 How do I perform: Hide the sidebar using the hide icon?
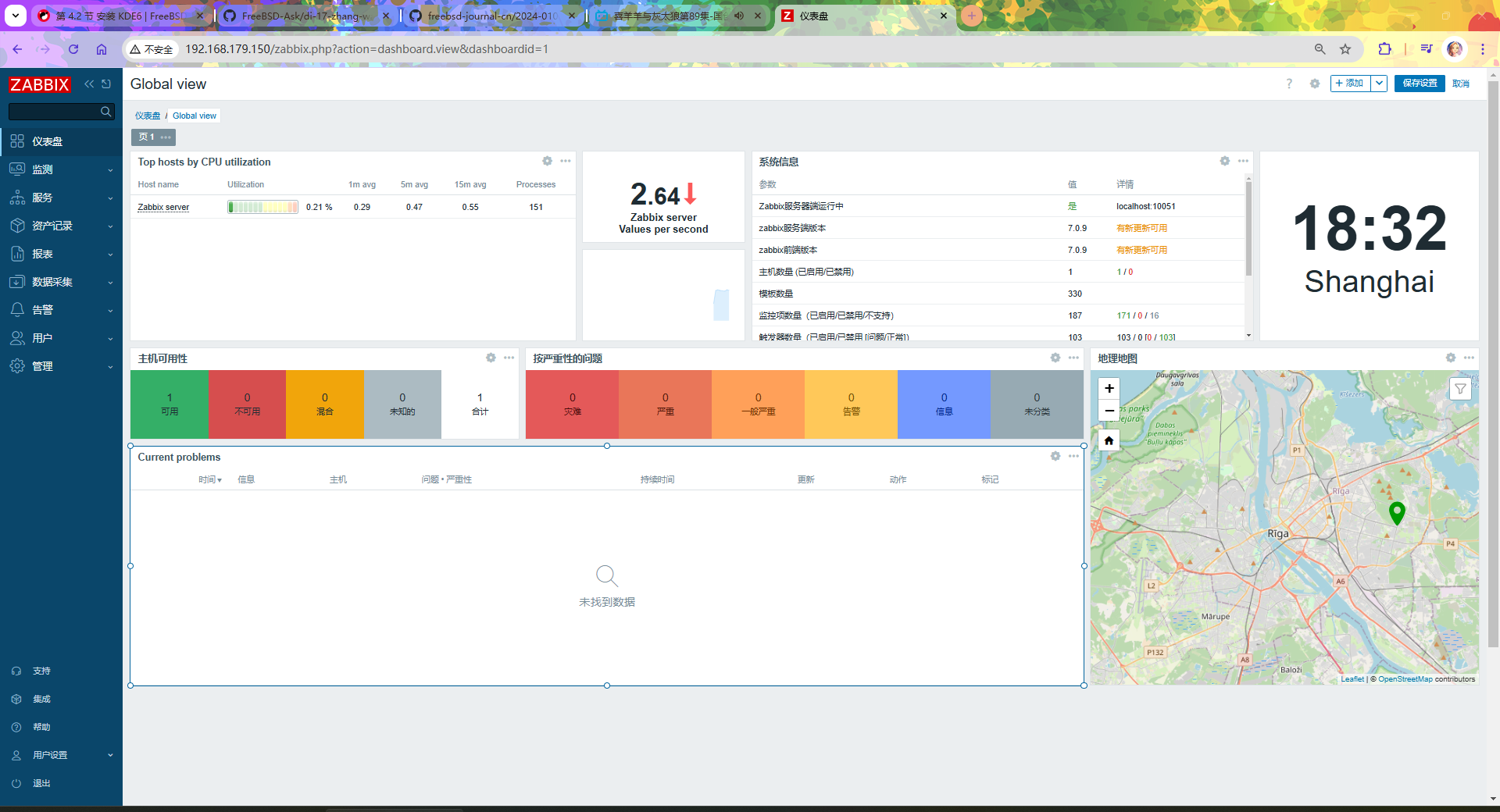[x=106, y=84]
